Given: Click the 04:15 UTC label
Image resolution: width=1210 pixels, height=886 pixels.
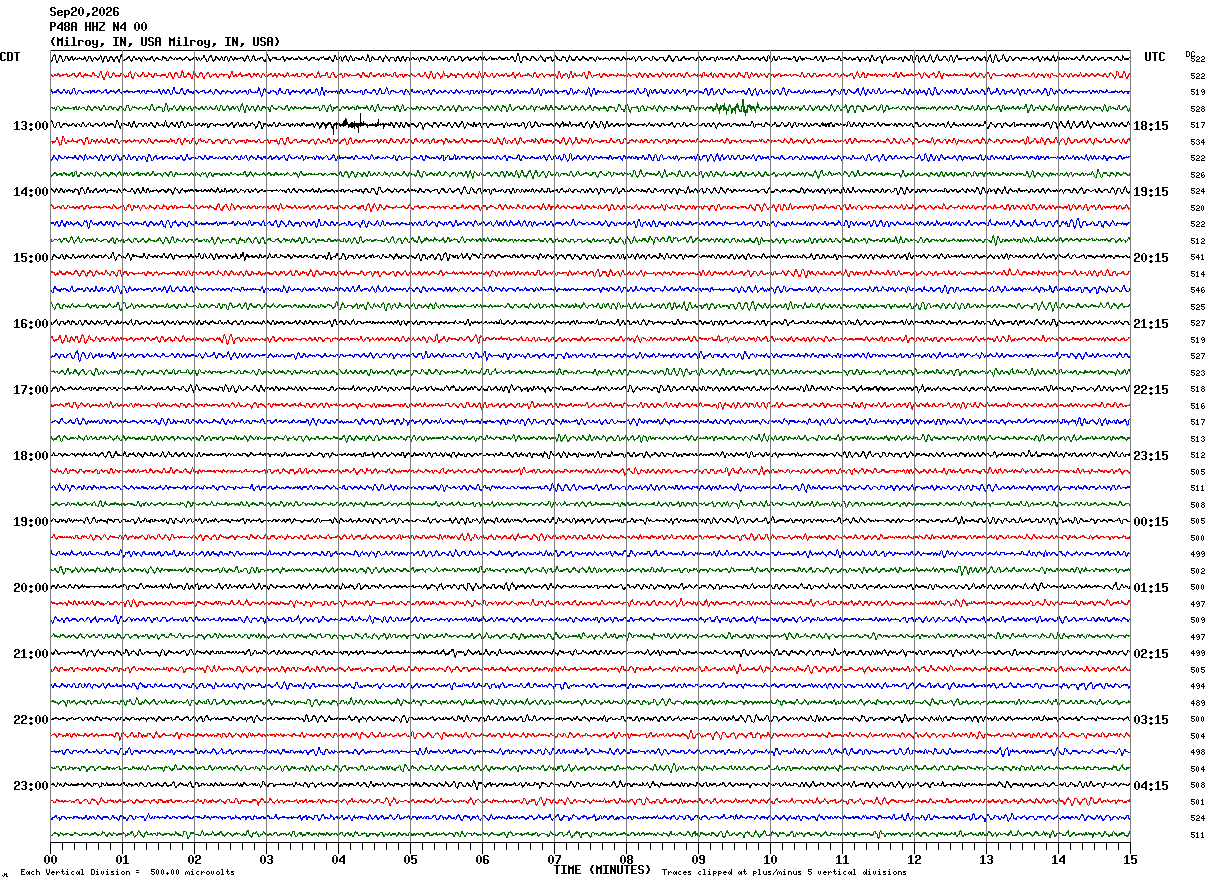Looking at the screenshot, I should click(x=1150, y=786).
